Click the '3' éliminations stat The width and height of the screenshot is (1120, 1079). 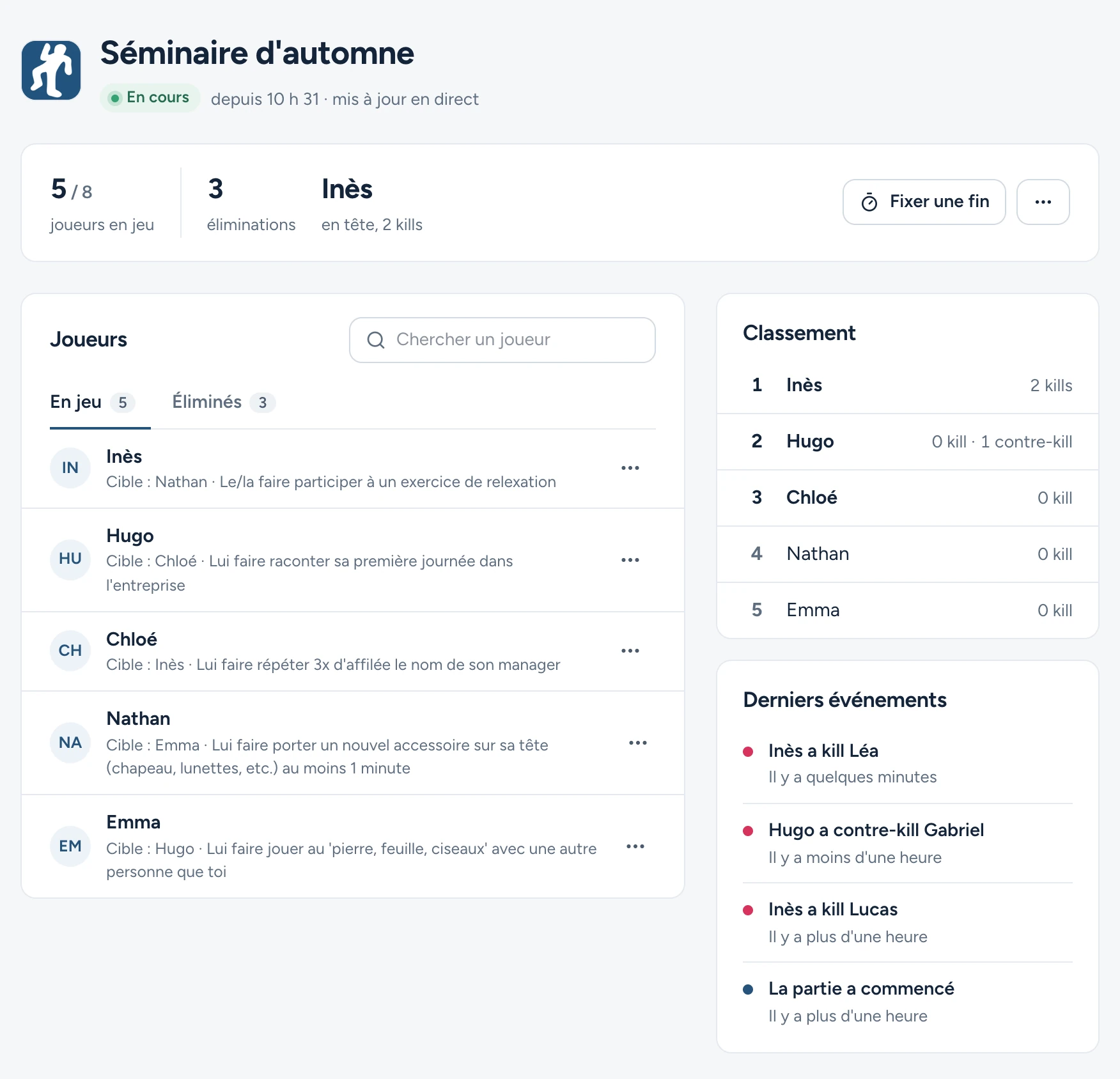click(x=251, y=204)
